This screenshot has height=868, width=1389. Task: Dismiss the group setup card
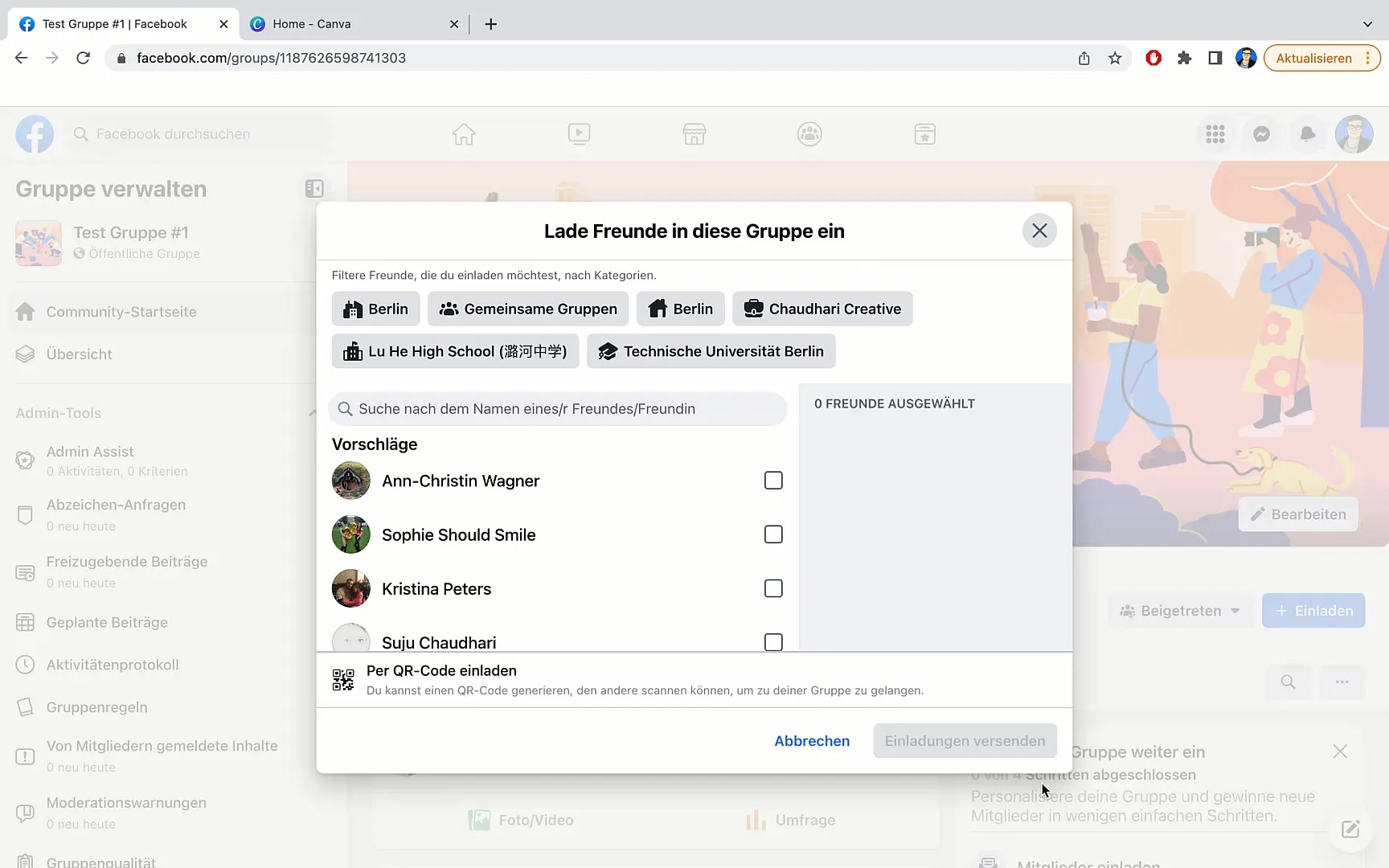[x=1340, y=751]
